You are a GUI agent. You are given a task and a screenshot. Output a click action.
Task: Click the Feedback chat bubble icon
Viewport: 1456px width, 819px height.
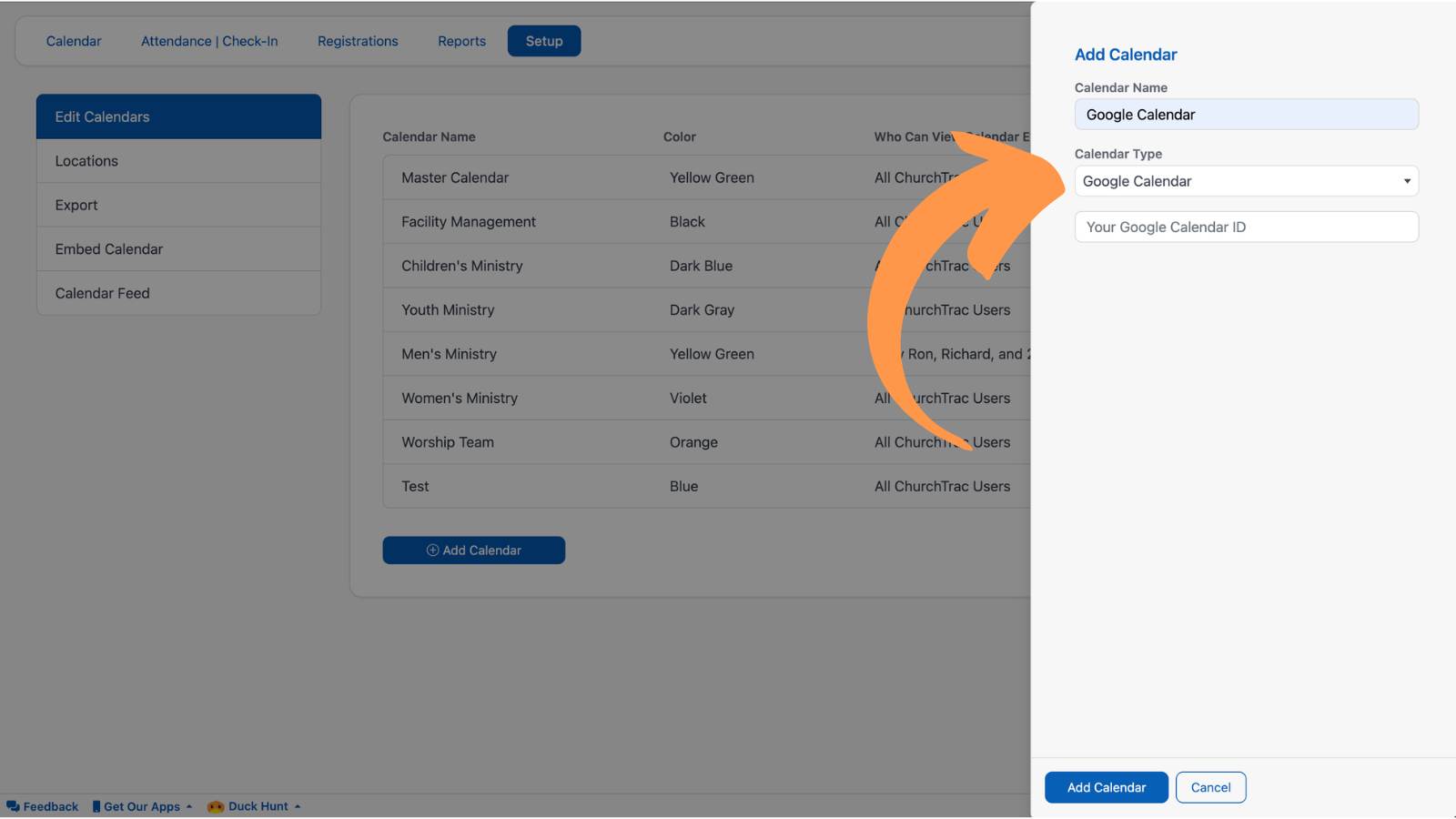click(x=13, y=806)
